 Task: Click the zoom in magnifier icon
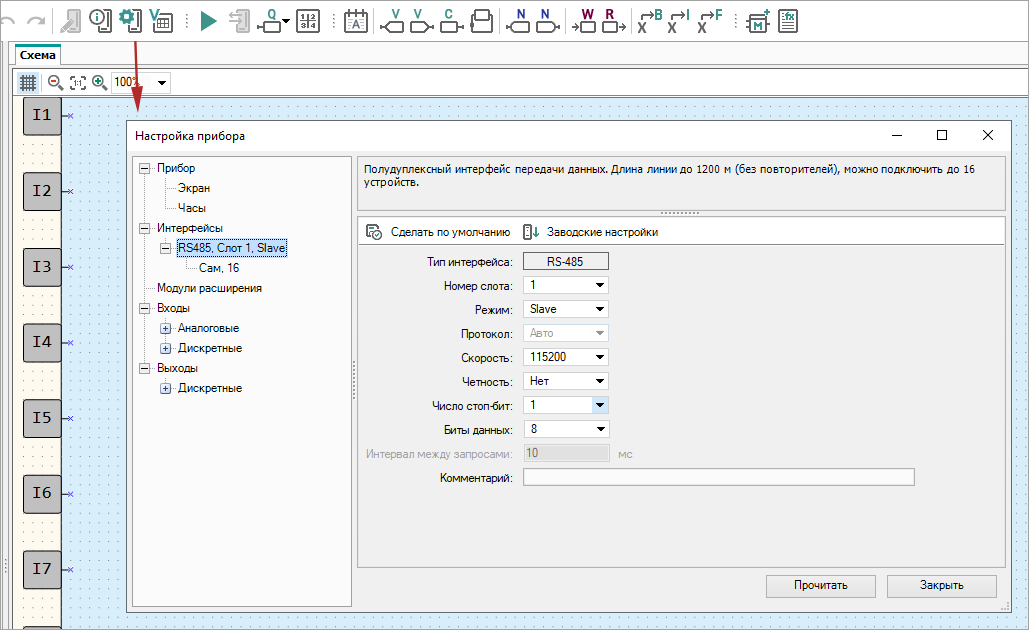click(x=99, y=82)
